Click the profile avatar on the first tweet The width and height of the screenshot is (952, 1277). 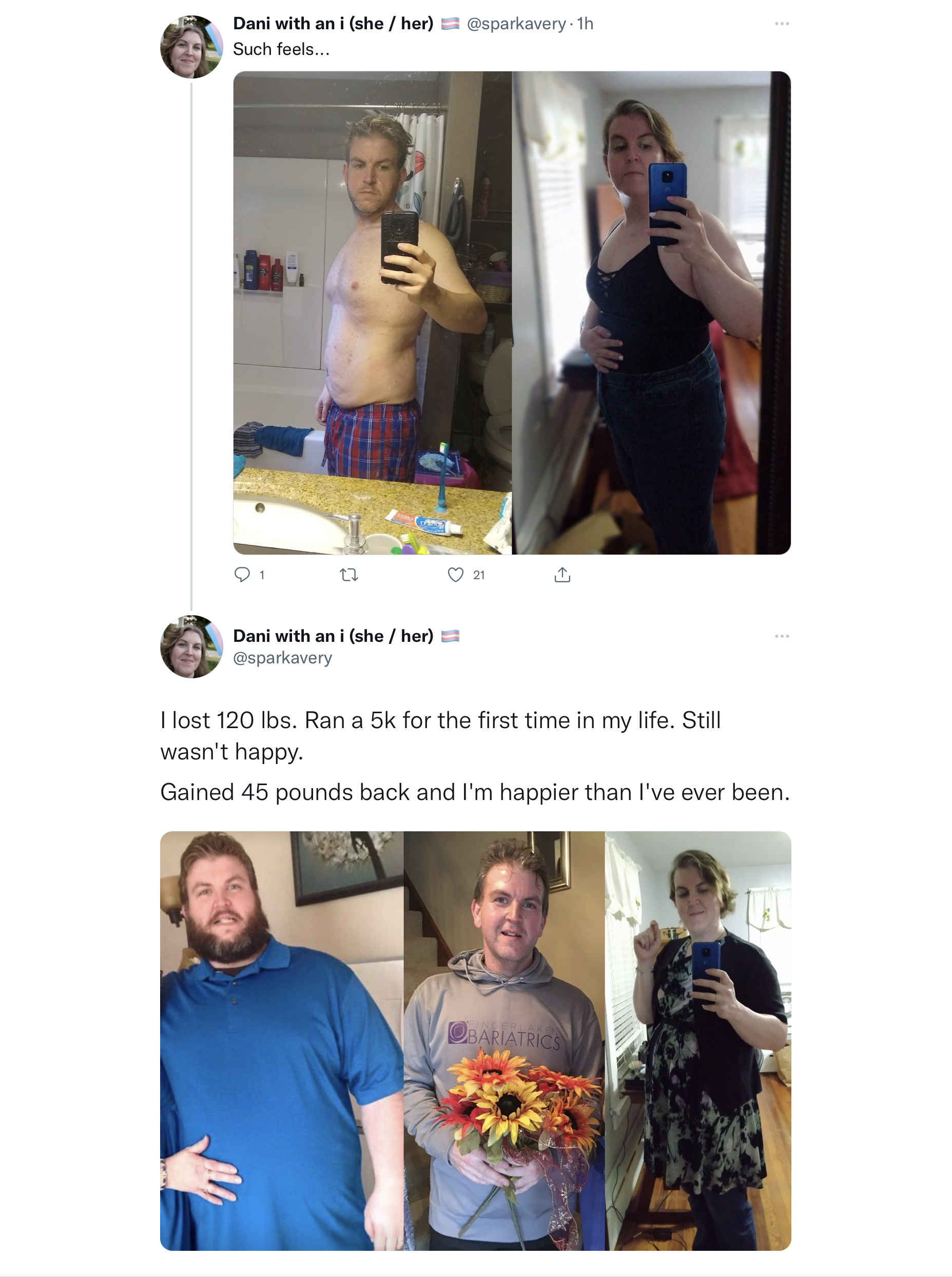coord(191,47)
